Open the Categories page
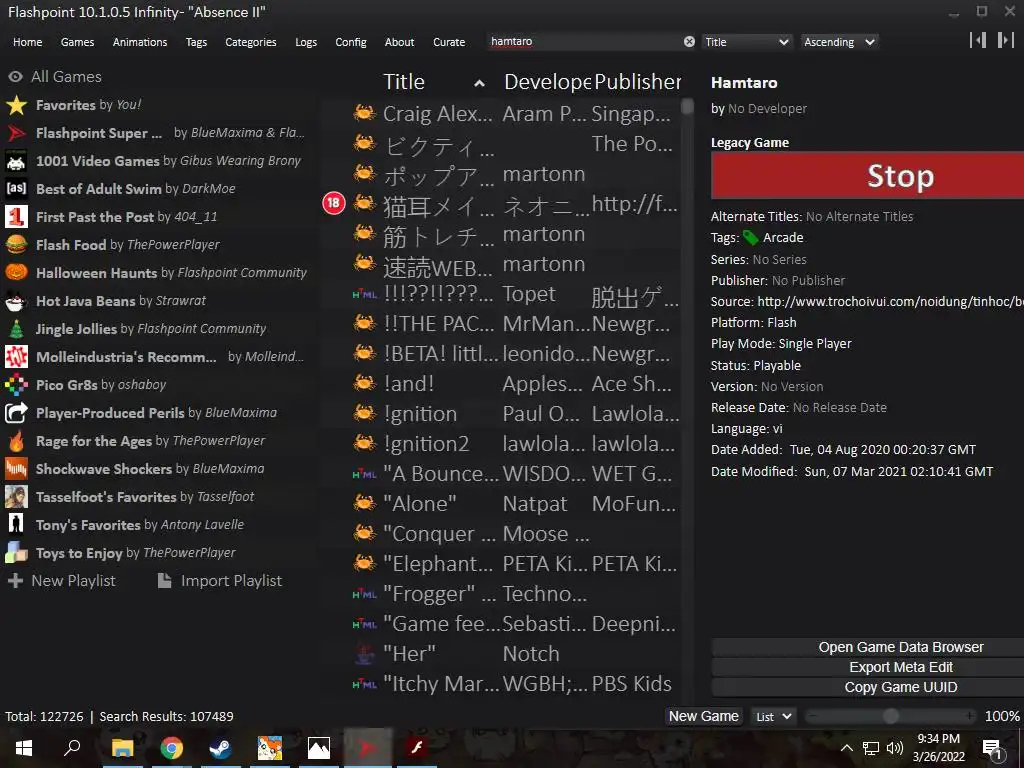Viewport: 1024px width, 768px height. (x=251, y=42)
